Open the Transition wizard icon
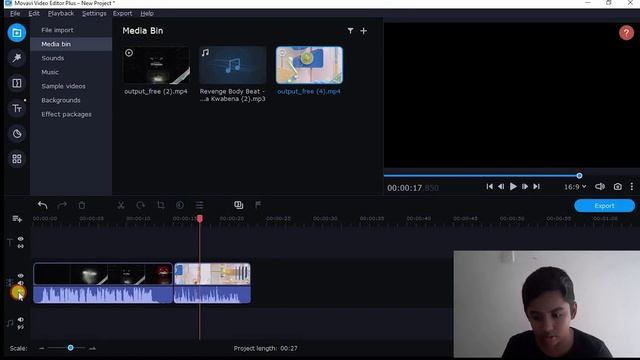Image resolution: width=640 pixels, height=360 pixels. coord(238,205)
